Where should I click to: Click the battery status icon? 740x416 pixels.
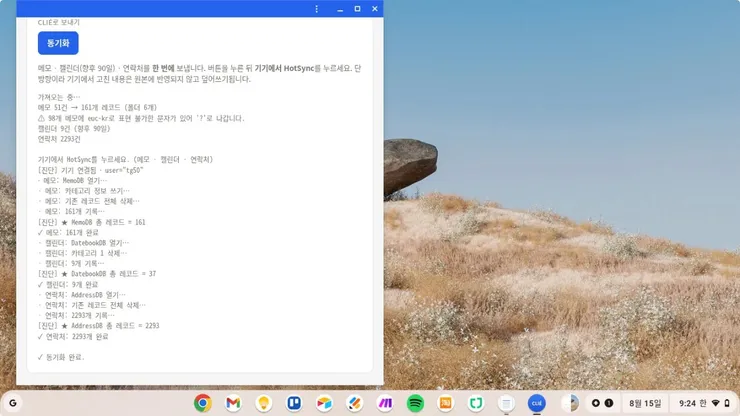[727, 403]
